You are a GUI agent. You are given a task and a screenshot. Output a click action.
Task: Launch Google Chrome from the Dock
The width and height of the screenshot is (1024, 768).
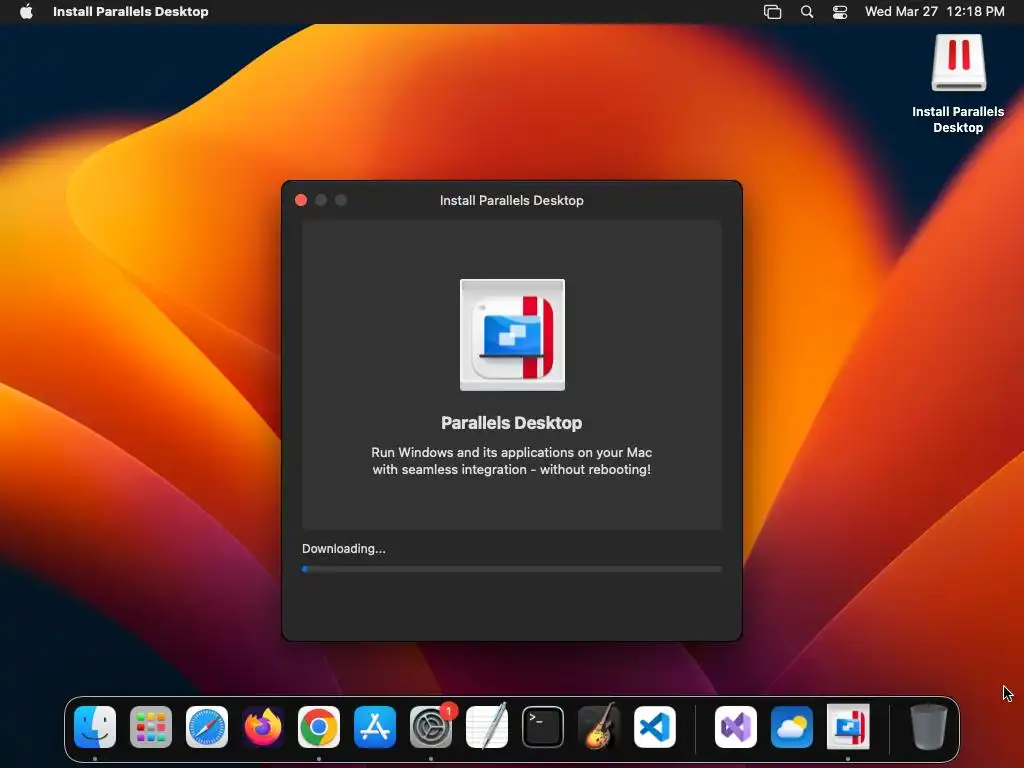(x=319, y=727)
